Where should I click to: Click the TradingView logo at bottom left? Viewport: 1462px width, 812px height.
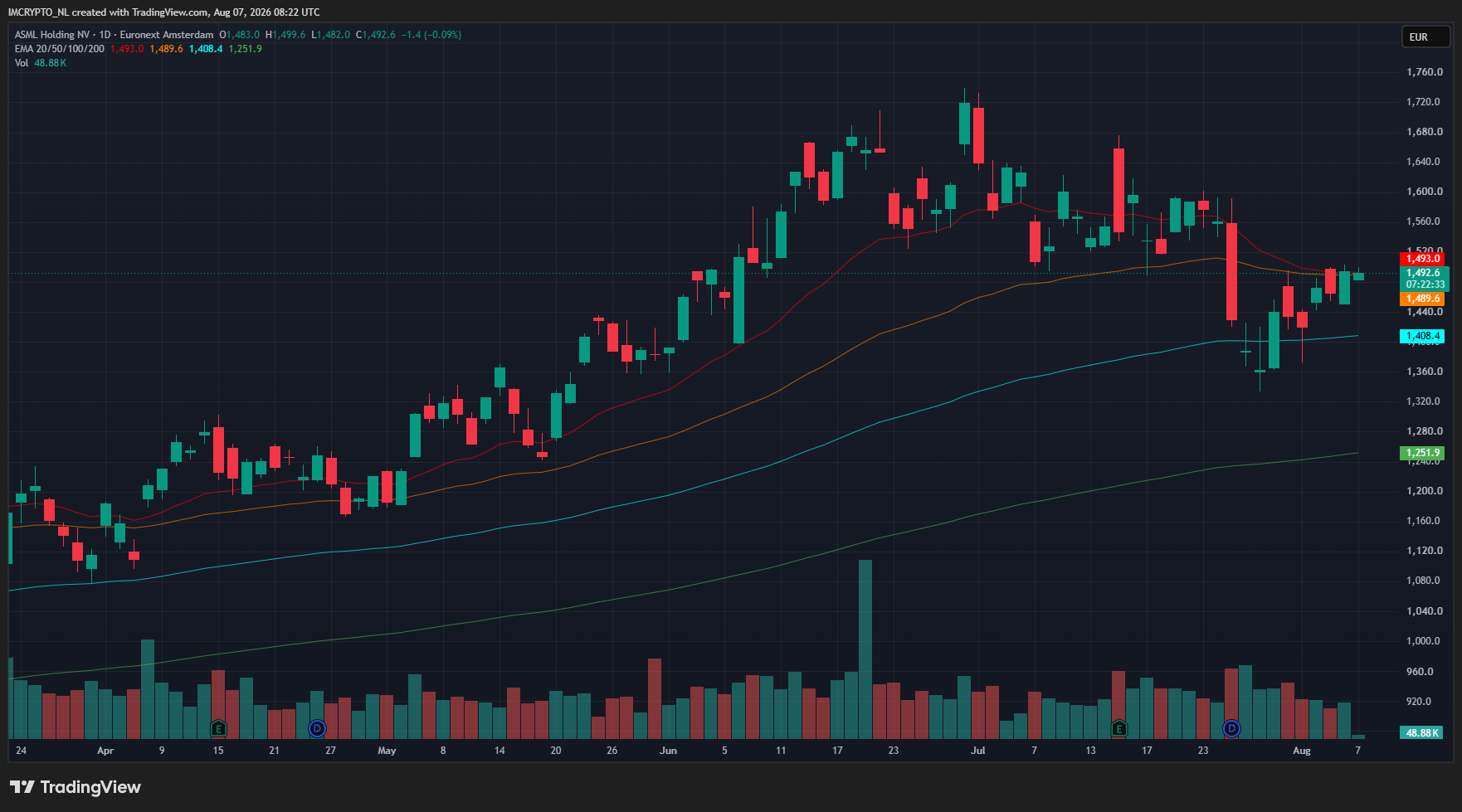coord(76,787)
